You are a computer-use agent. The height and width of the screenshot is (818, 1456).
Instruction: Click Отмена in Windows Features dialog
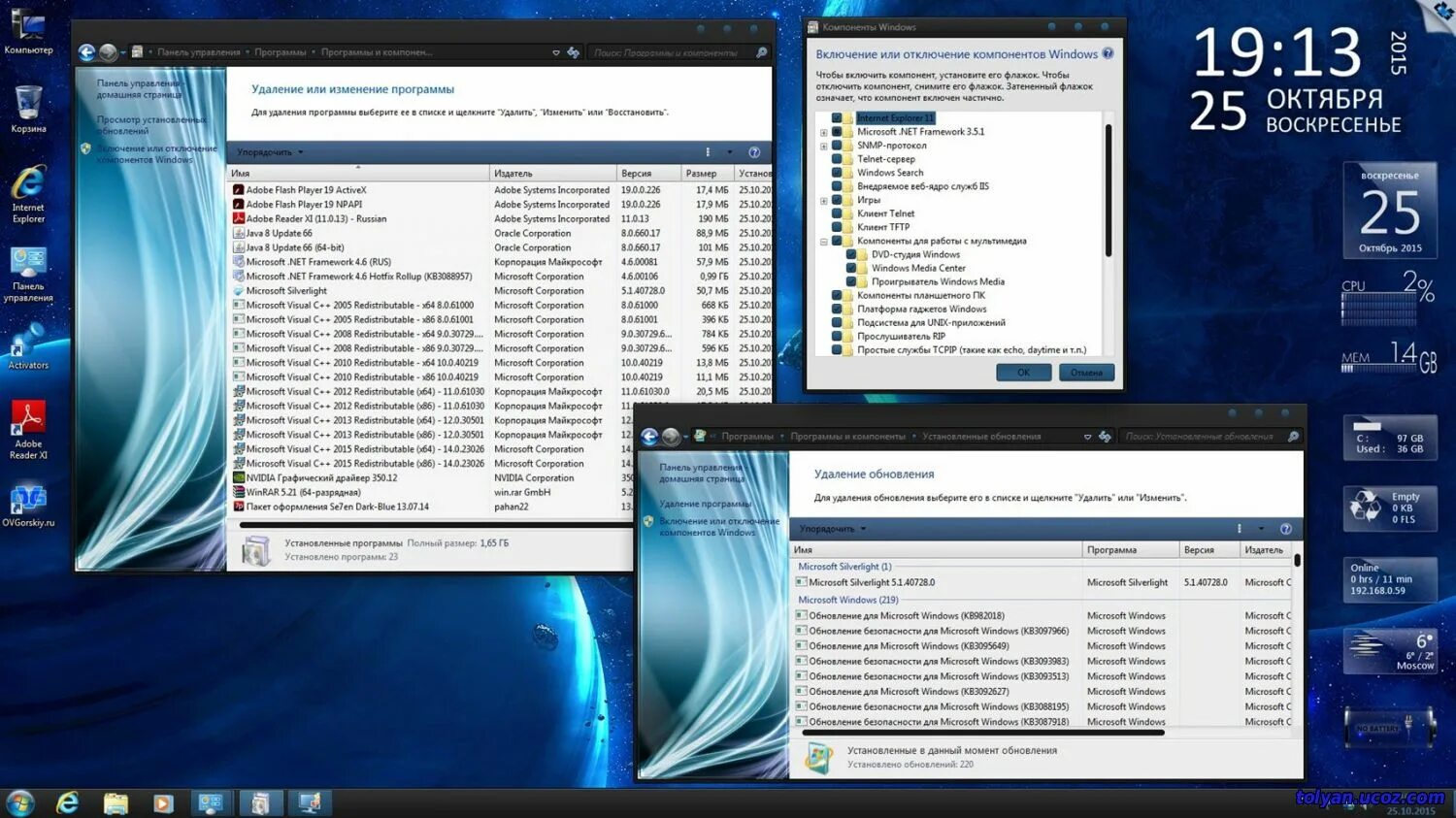1086,373
